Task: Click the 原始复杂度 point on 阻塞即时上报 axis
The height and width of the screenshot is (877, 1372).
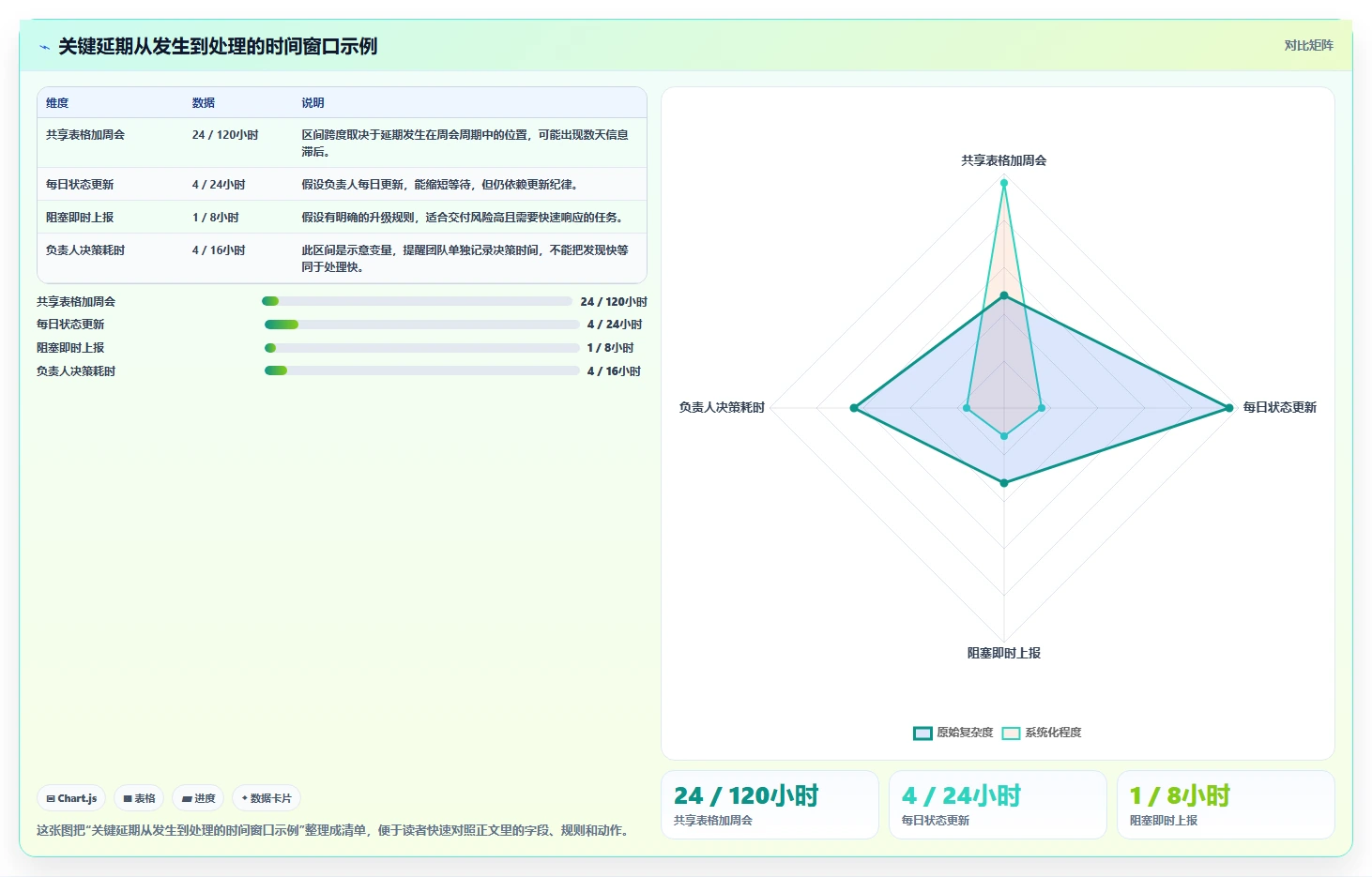Action: click(x=1004, y=483)
